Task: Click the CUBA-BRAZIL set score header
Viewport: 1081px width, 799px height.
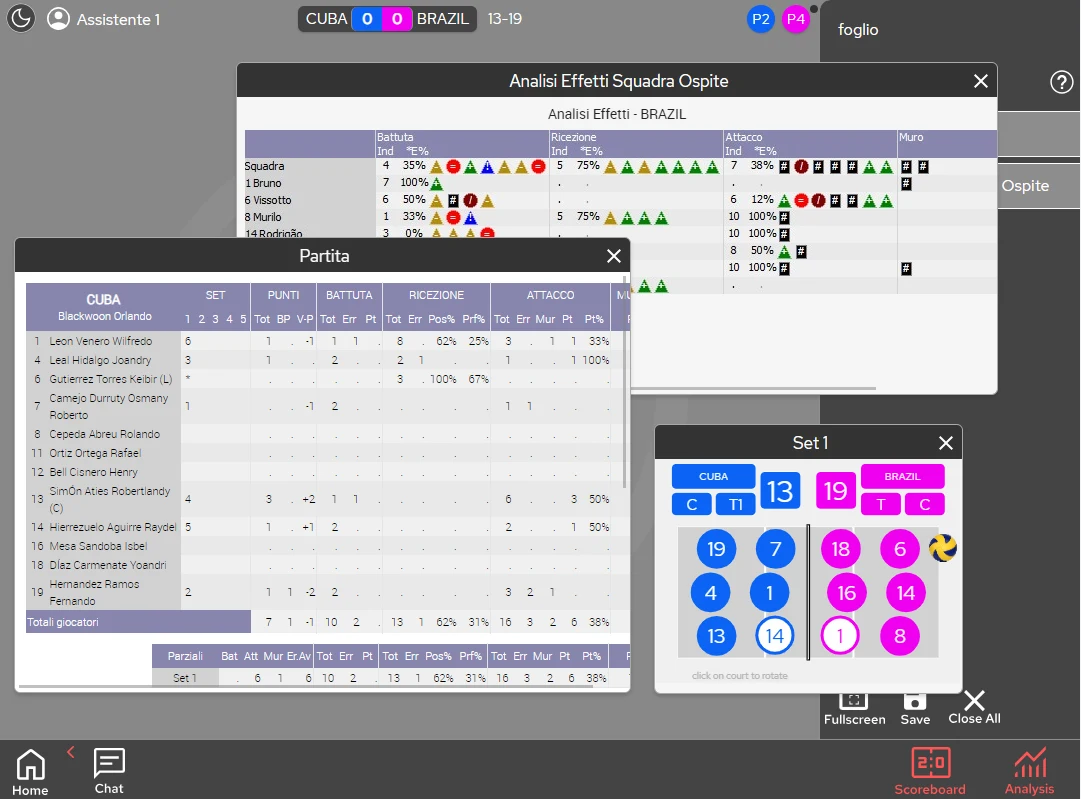Action: [x=387, y=19]
